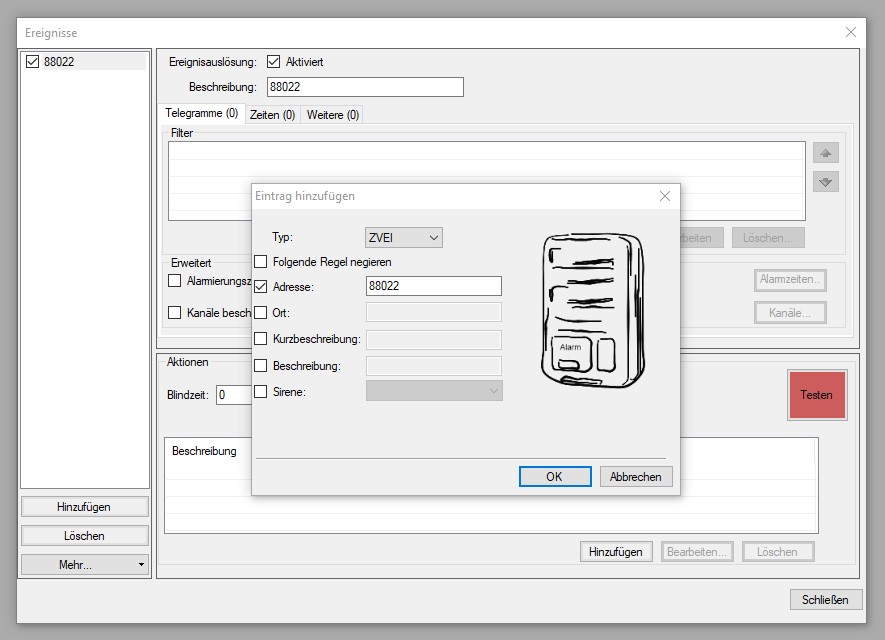The image size is (885, 640).
Task: Click the move filter up arrow
Action: [825, 153]
